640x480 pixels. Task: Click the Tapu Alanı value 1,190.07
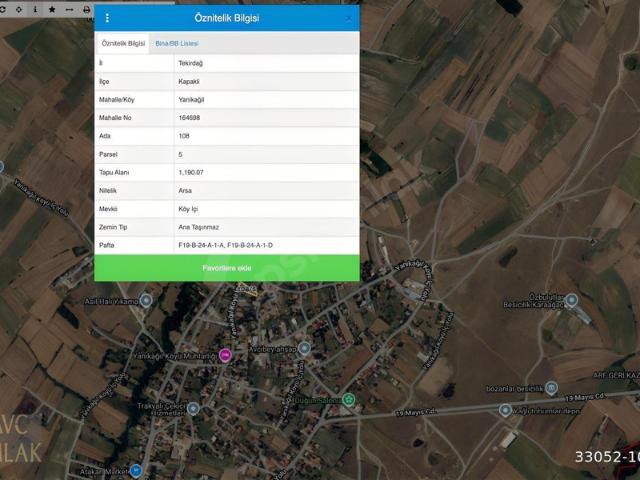pos(191,172)
